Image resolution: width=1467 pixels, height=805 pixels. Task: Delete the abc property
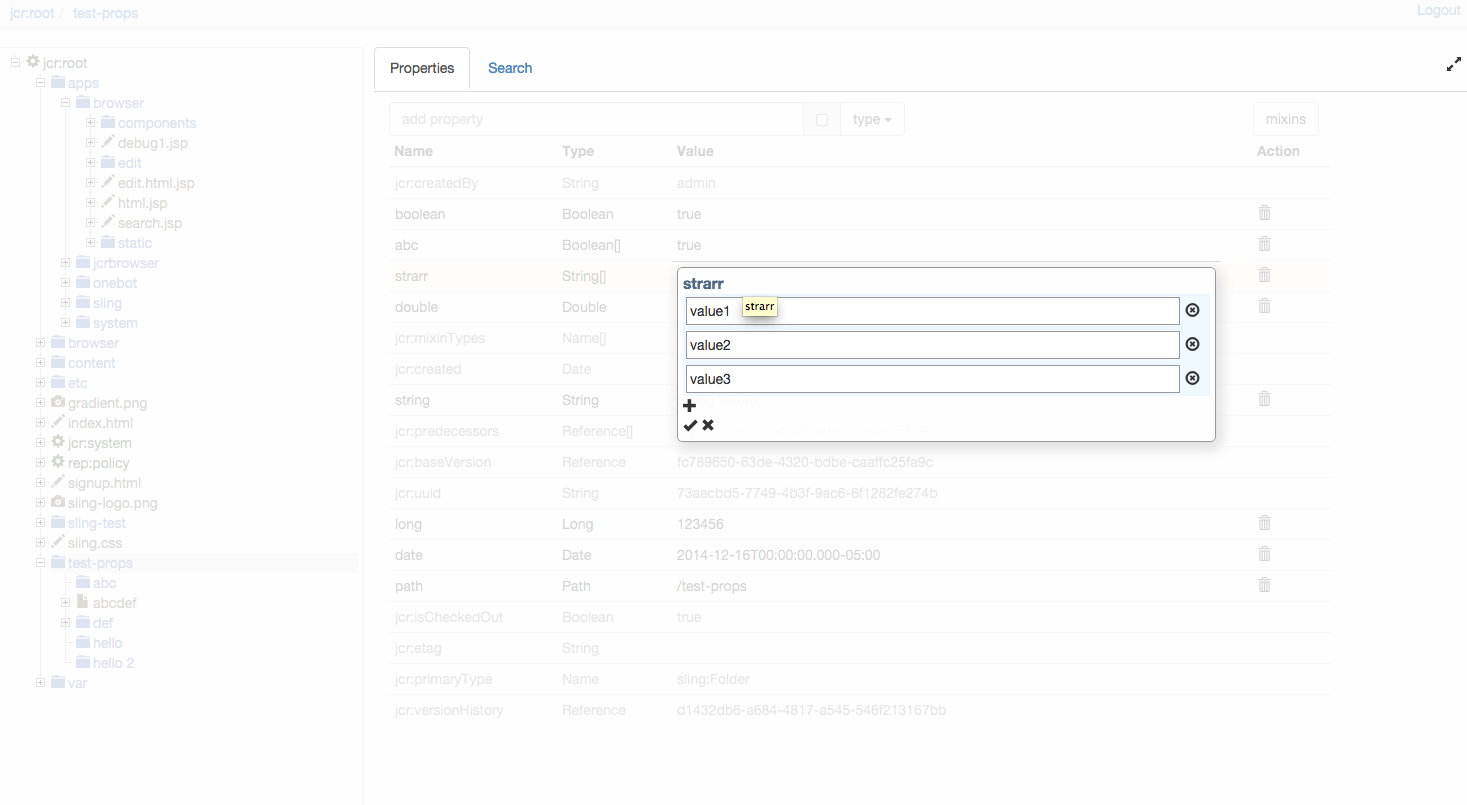[1264, 243]
